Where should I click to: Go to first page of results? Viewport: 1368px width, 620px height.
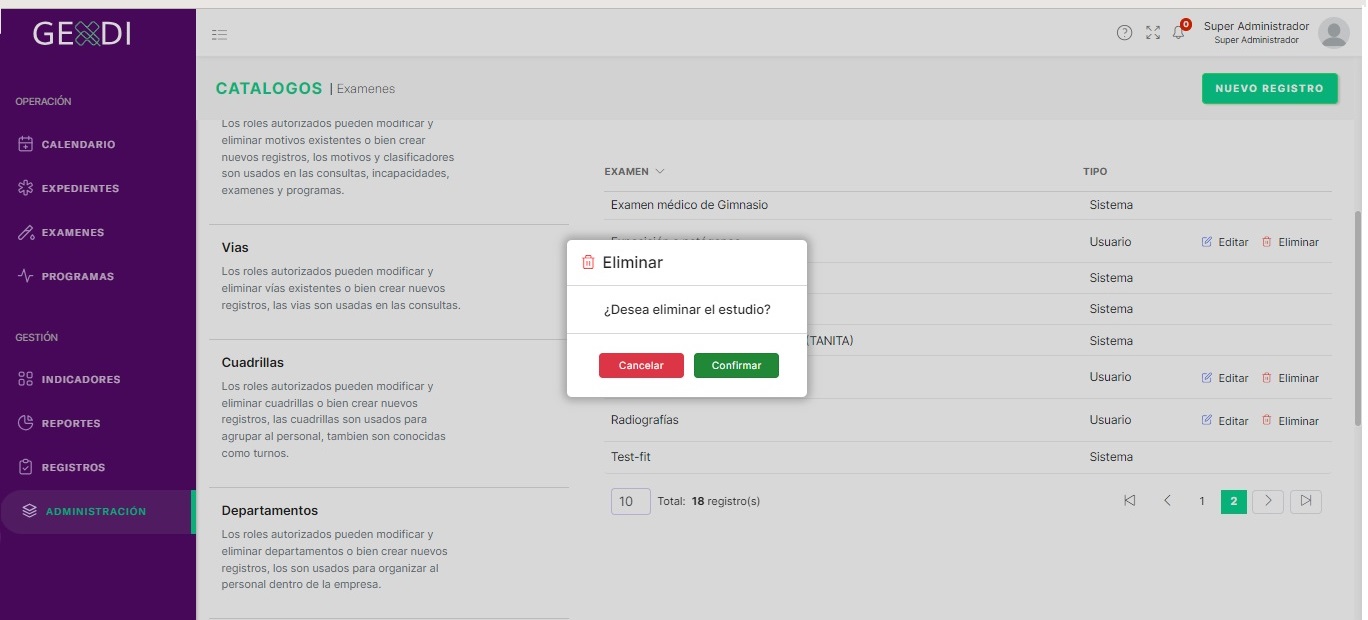point(1130,501)
